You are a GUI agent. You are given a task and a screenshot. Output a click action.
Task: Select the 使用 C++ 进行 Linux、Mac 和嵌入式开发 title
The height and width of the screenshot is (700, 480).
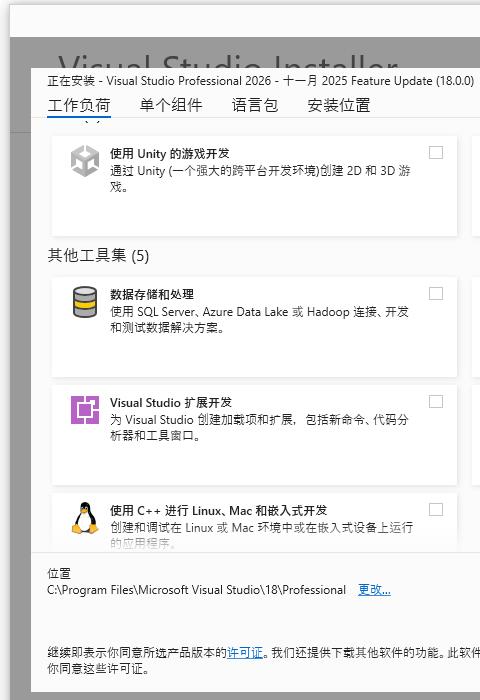tap(218, 510)
